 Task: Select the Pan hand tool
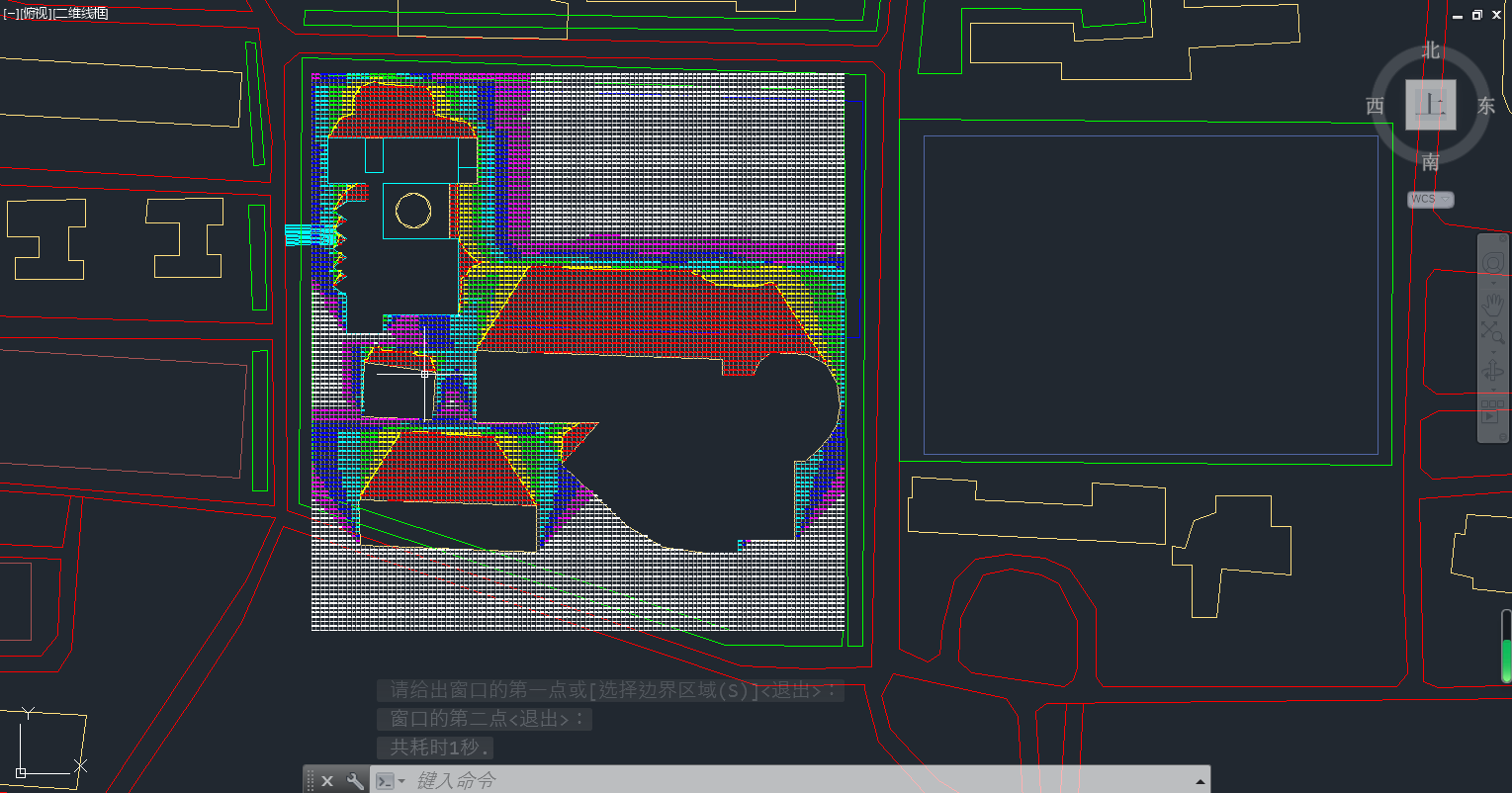coord(1492,303)
